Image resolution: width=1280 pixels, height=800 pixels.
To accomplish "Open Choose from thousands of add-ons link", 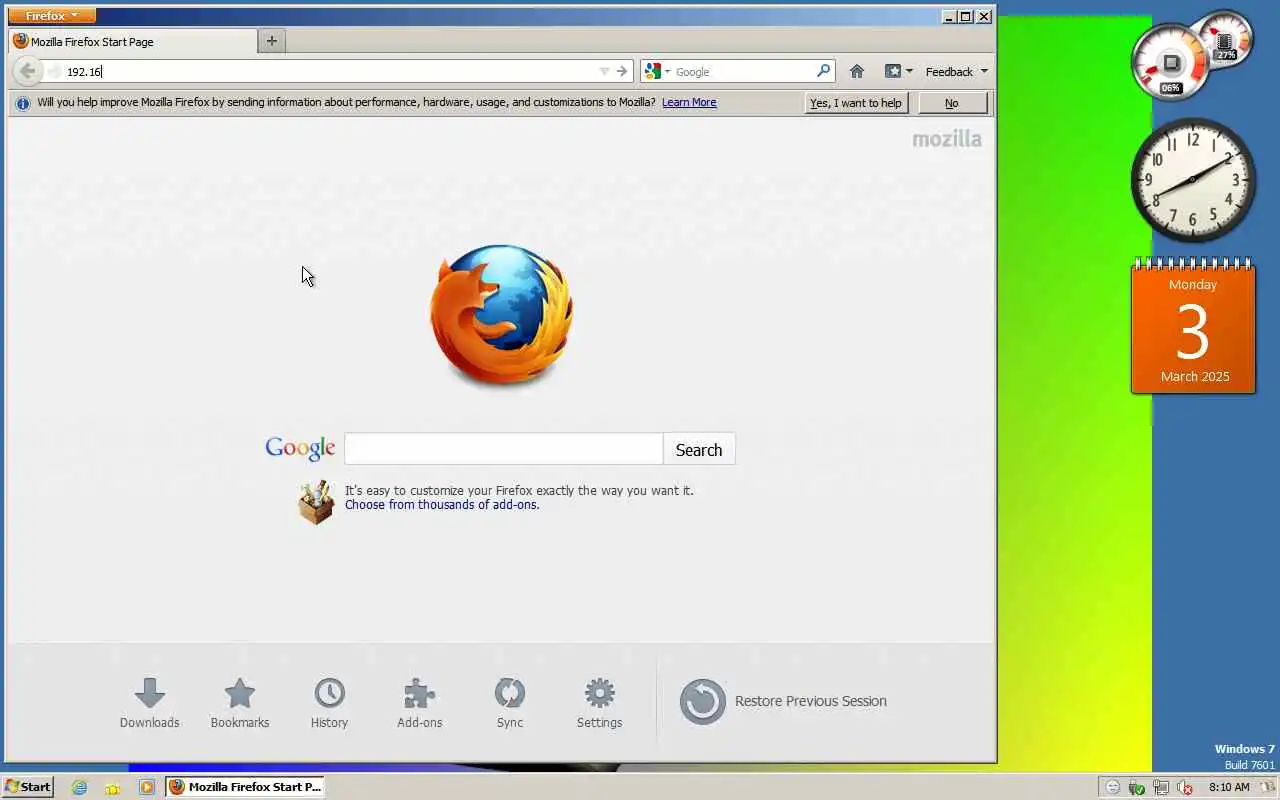I will pos(442,505).
